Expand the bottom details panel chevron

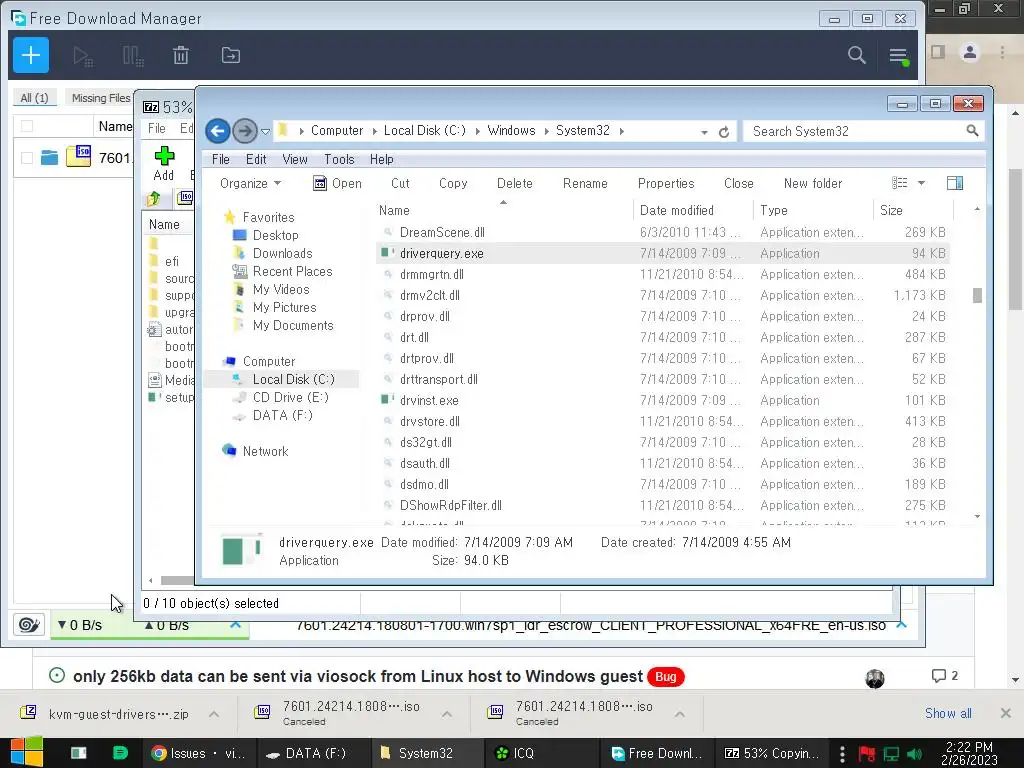coord(902,625)
